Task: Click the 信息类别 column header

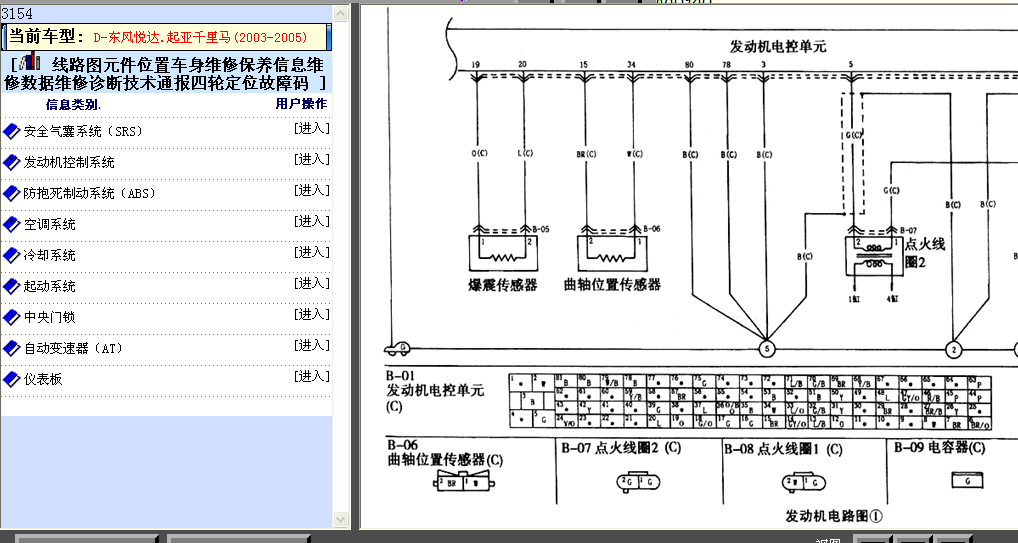Action: coord(73,105)
